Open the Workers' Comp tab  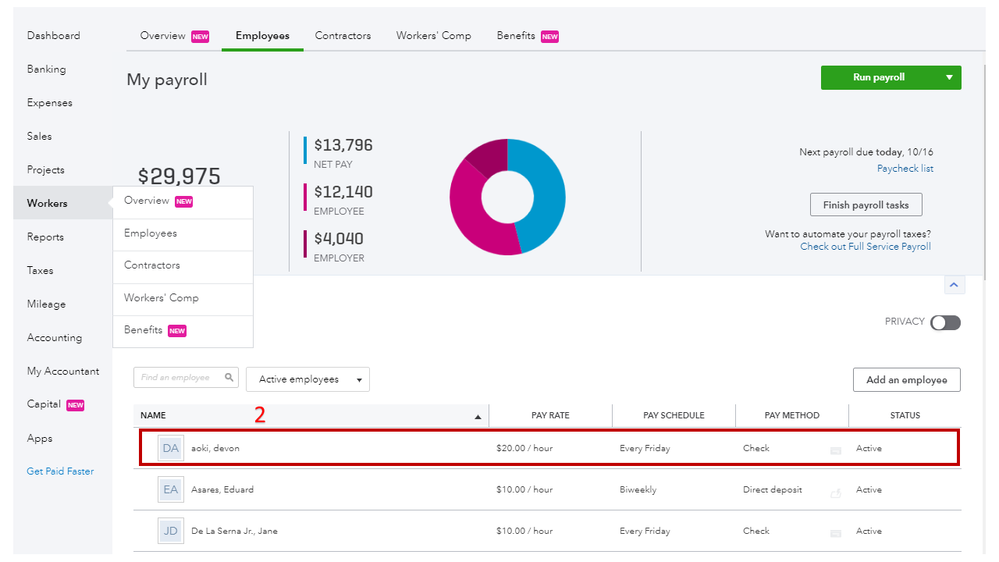433,36
